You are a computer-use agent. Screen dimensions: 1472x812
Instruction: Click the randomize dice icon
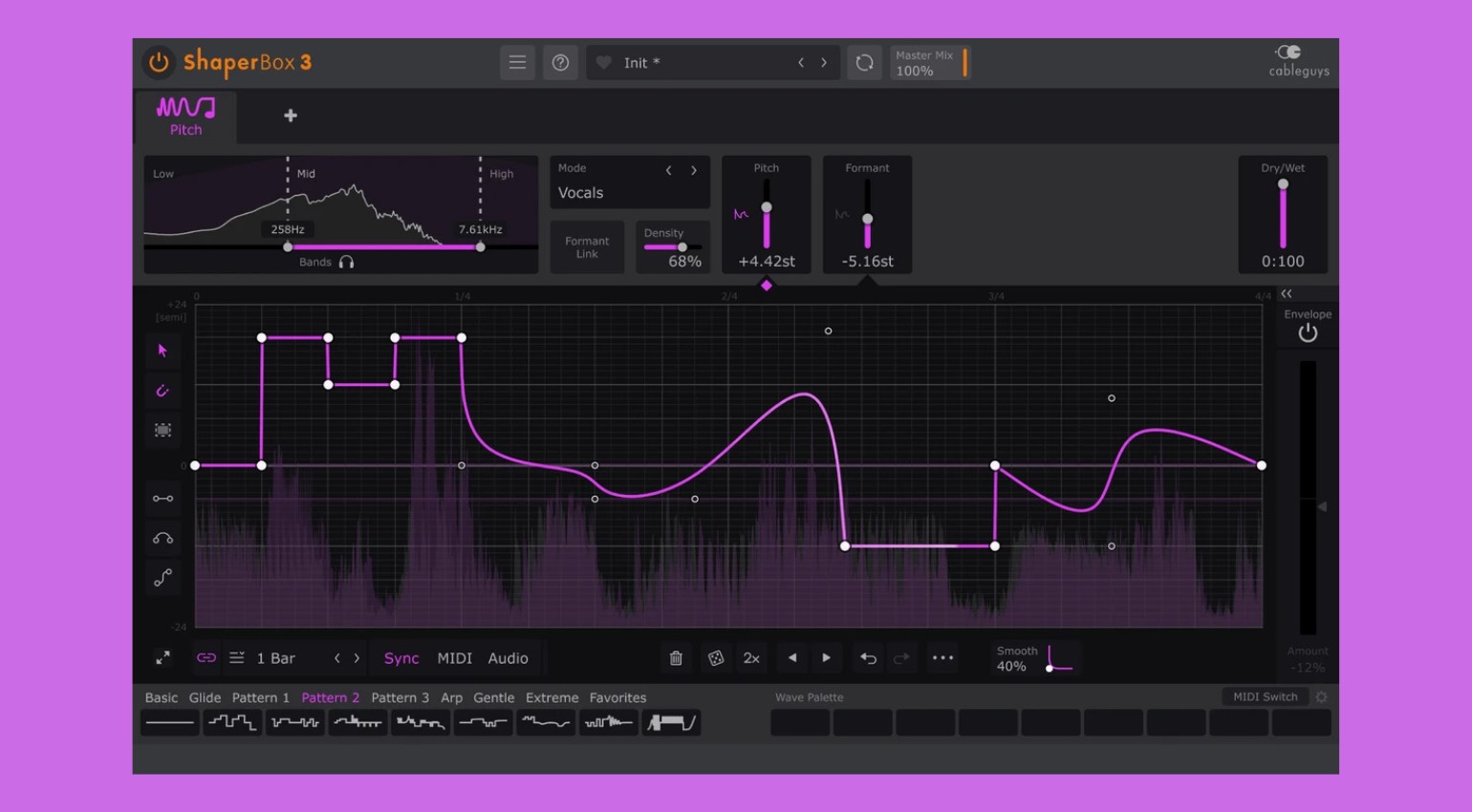click(x=715, y=658)
